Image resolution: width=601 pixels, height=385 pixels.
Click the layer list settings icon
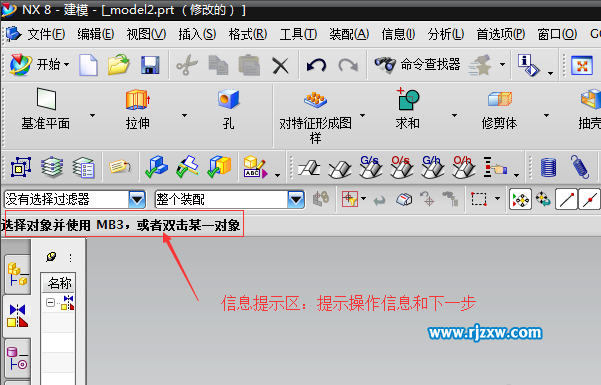(83, 168)
